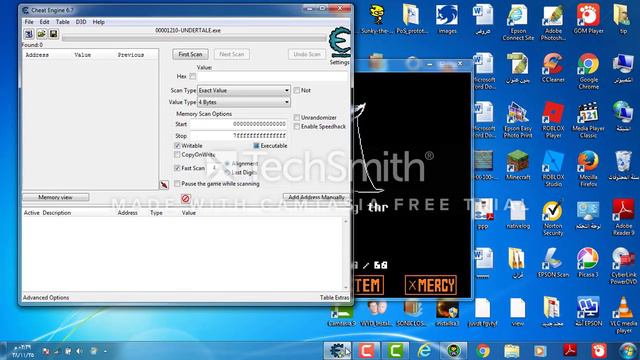640x360 pixels.
Task: Open Mozilla Firefox desktop icon
Action: tap(588, 169)
